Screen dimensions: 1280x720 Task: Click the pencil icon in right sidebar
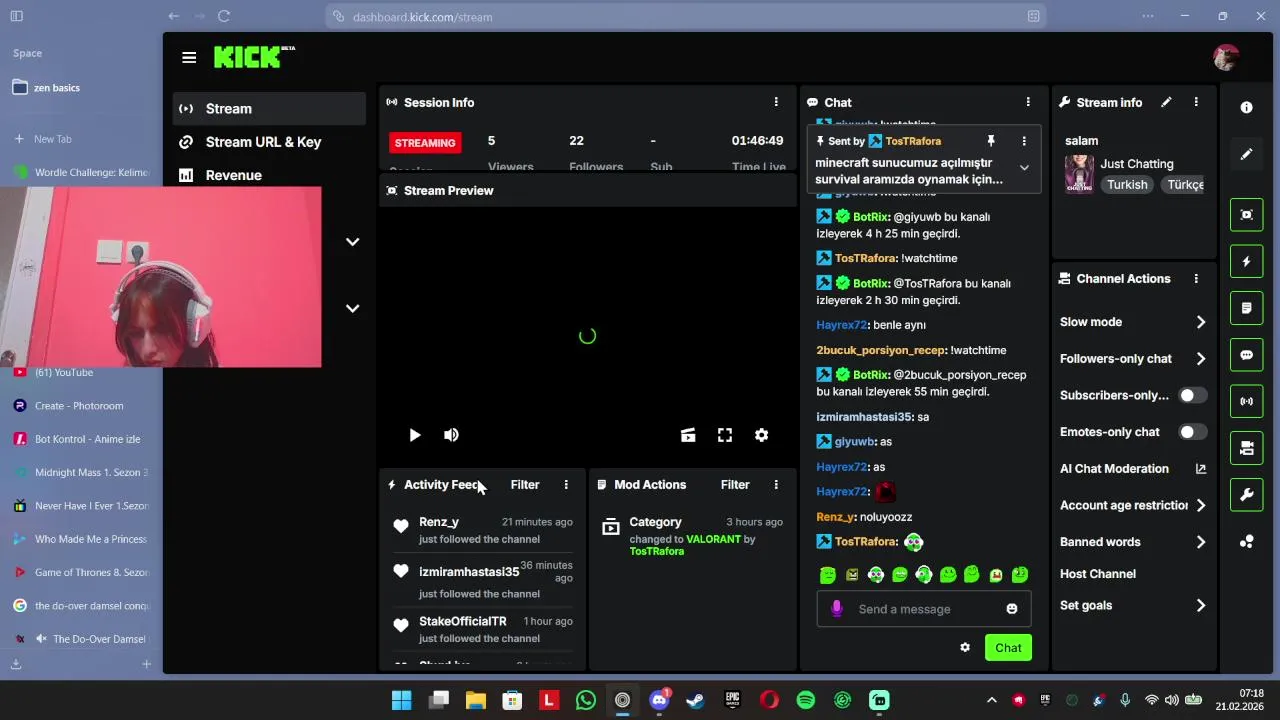1246,154
